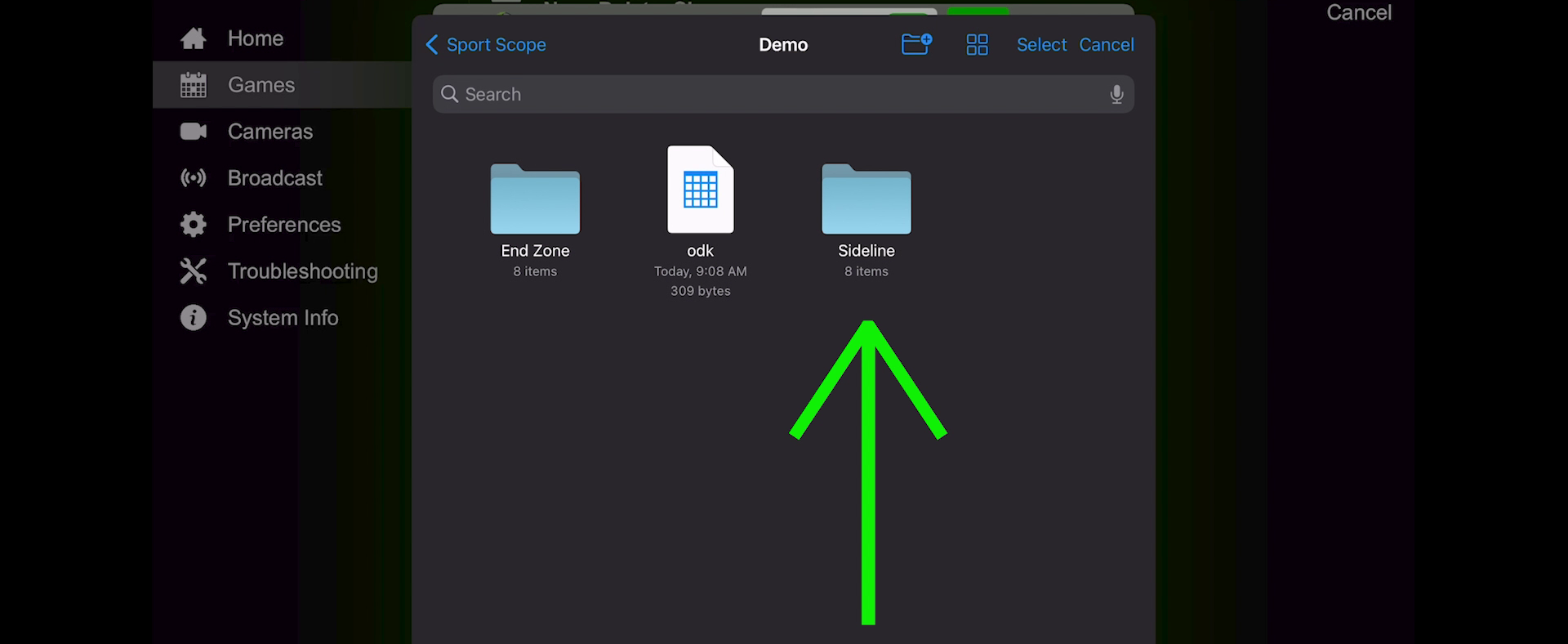
Task: Click the Games calendar icon
Action: point(194,85)
